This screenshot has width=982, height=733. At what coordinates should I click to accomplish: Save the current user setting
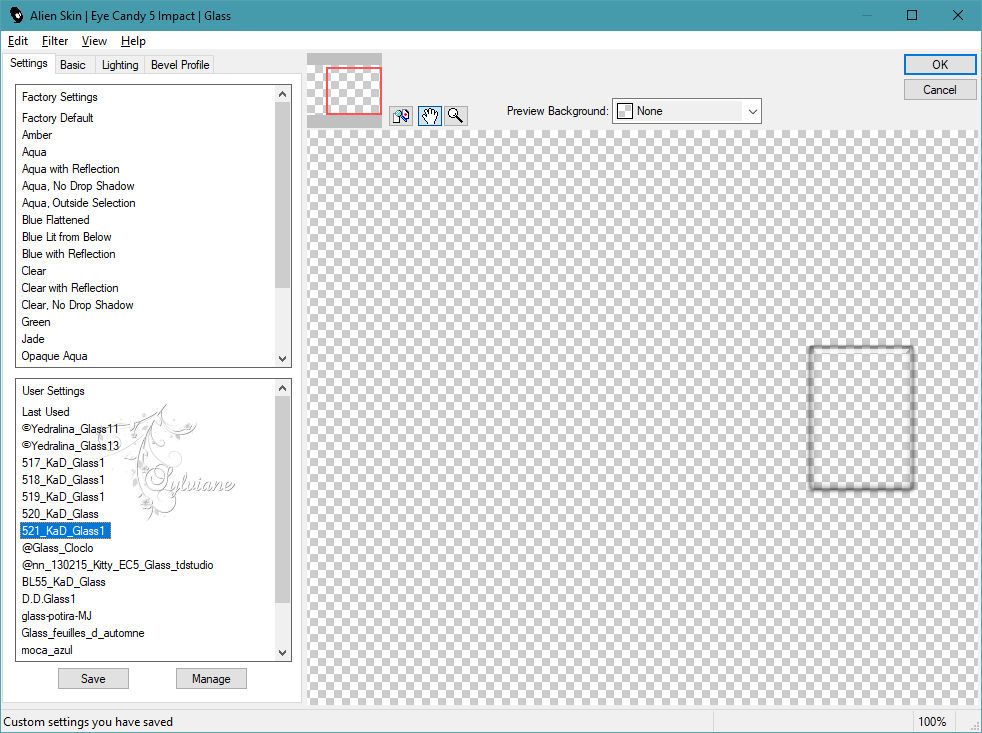point(93,678)
